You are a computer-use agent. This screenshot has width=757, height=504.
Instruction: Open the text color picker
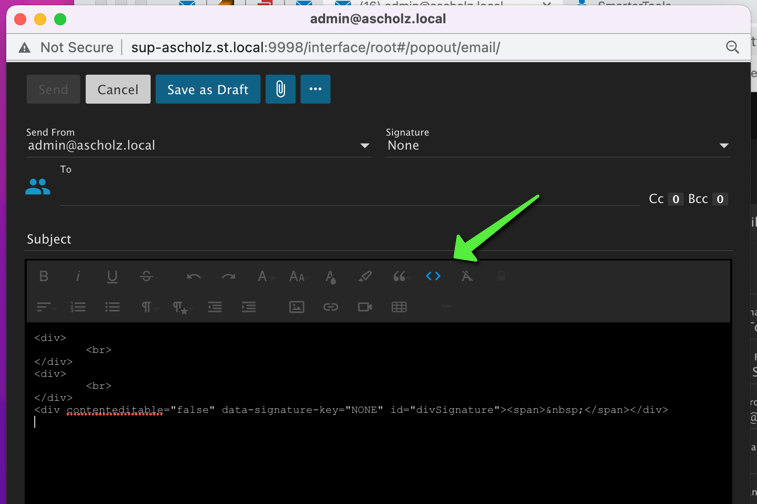[330, 276]
